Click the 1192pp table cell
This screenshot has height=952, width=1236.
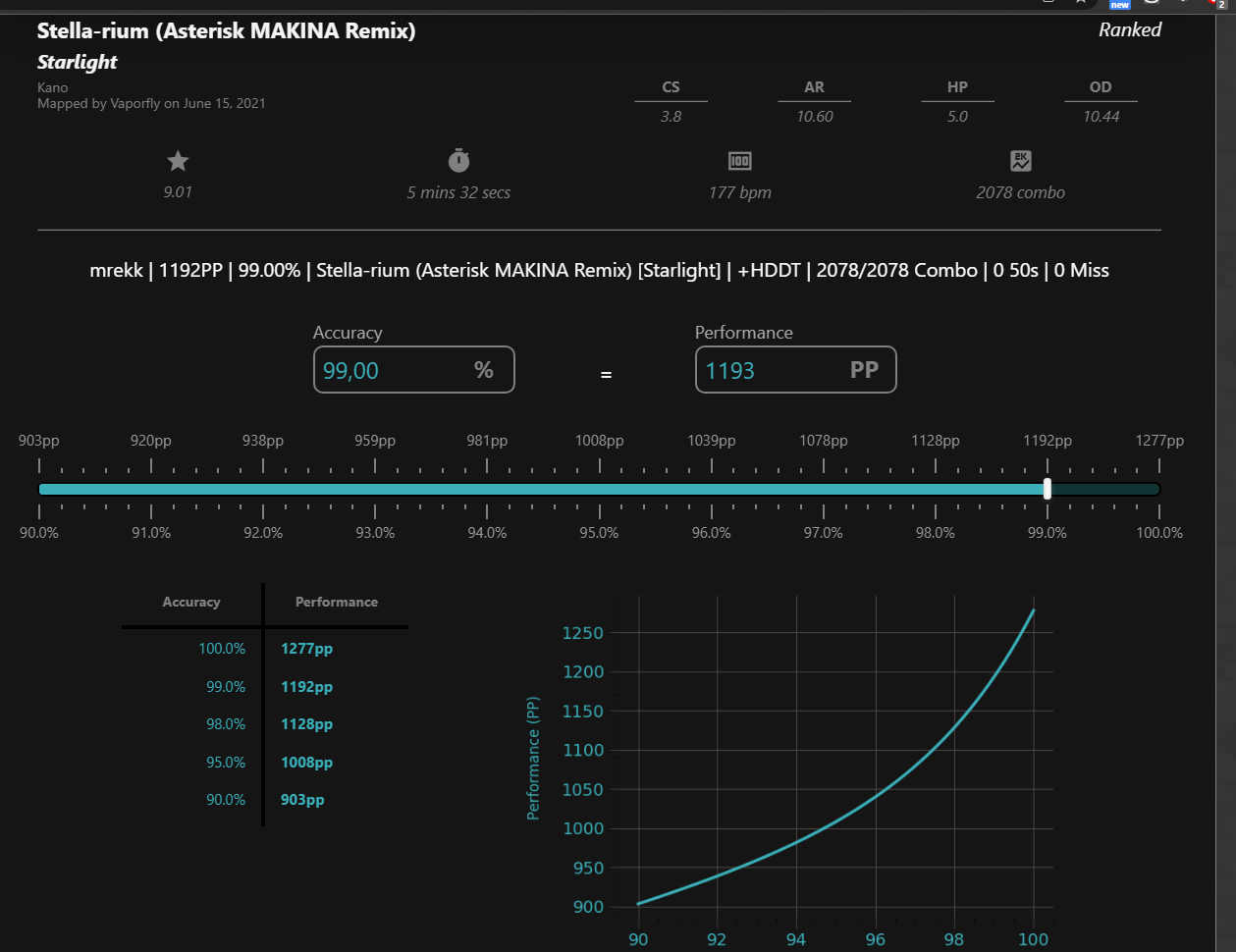[x=306, y=687]
